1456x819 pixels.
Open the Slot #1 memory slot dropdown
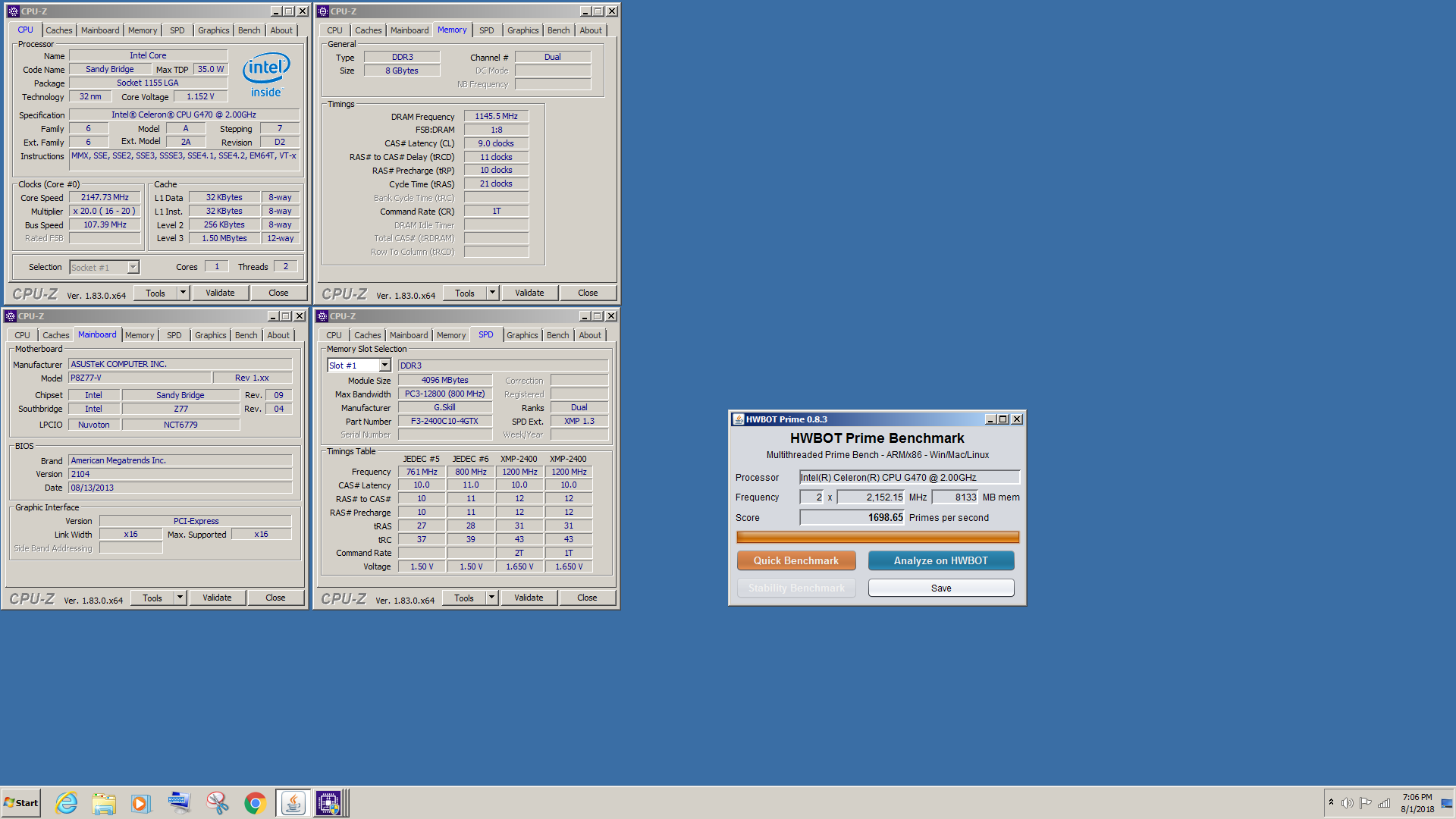[359, 366]
